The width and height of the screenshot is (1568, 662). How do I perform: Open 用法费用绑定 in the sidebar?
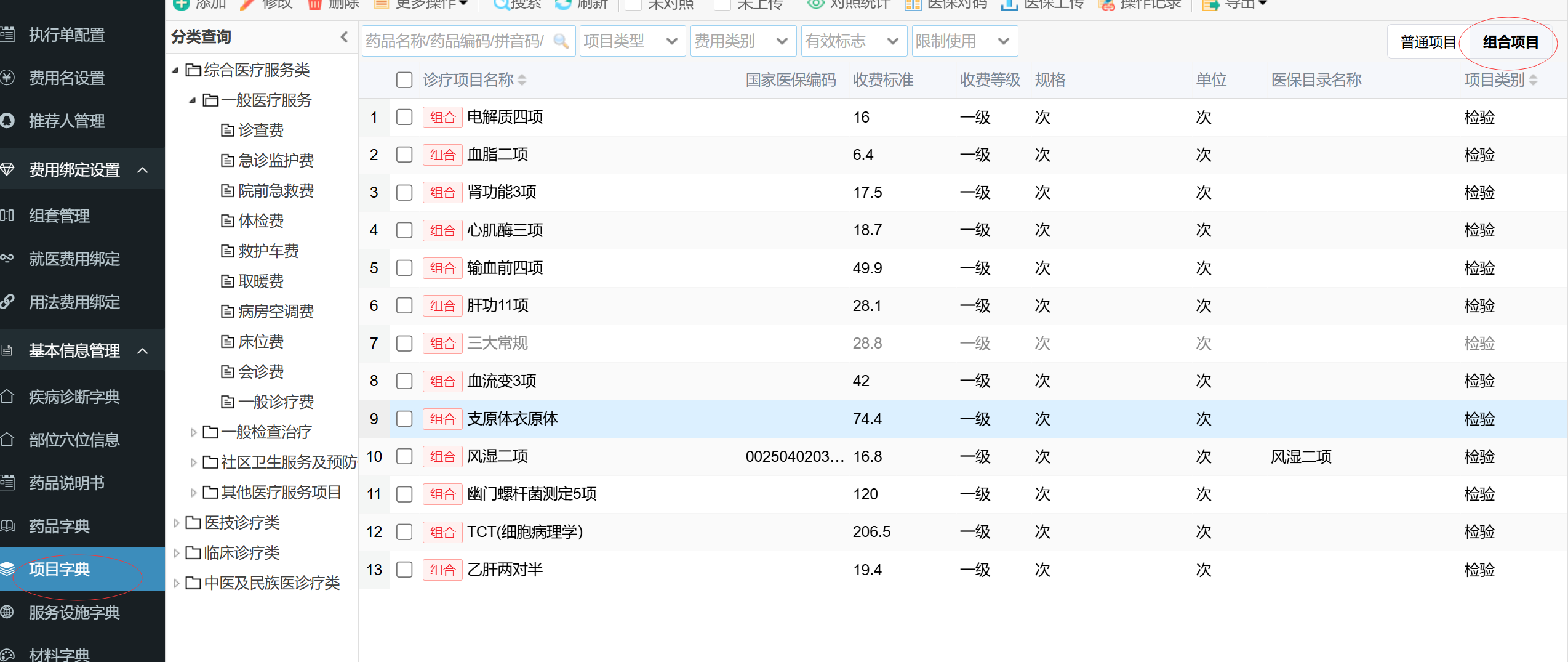click(x=74, y=302)
